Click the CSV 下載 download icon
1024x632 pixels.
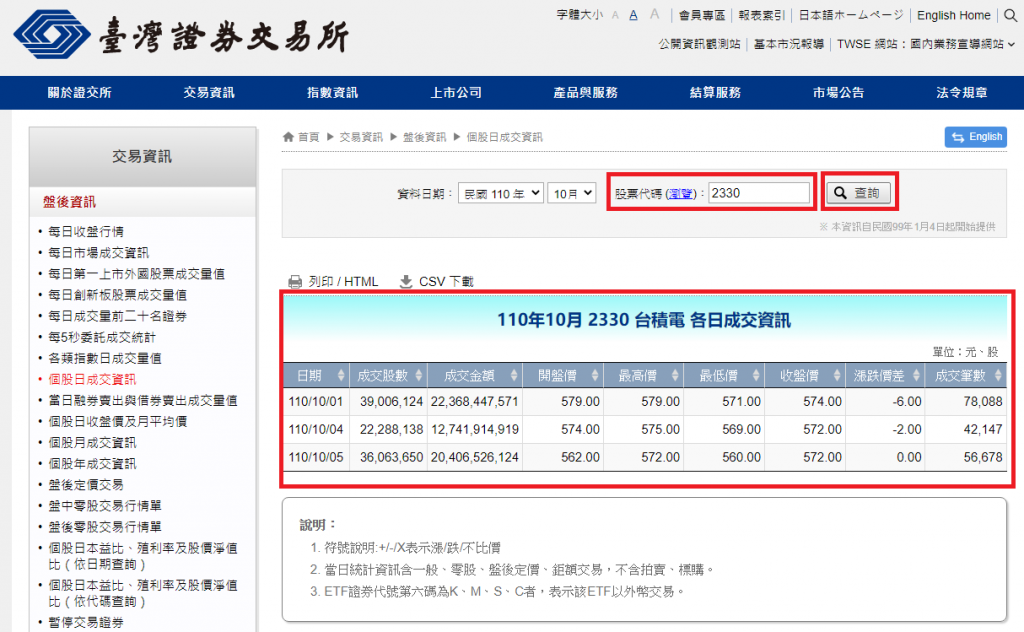point(406,281)
